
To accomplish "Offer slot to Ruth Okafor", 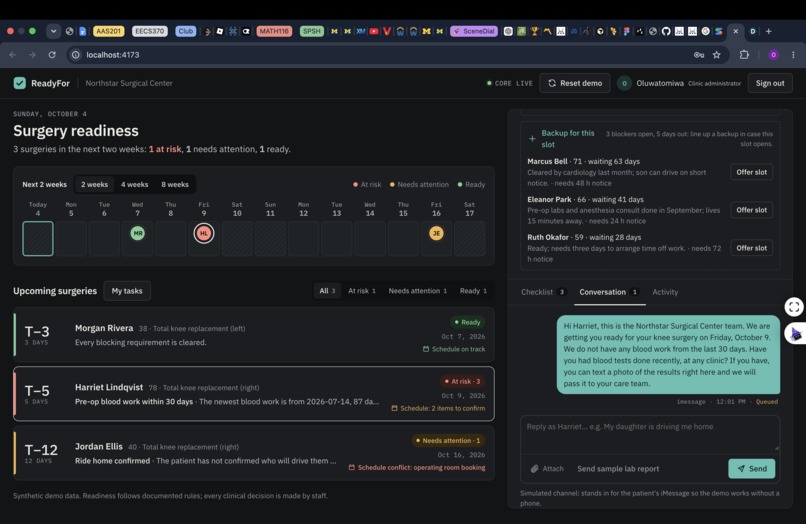I will (x=751, y=248).
